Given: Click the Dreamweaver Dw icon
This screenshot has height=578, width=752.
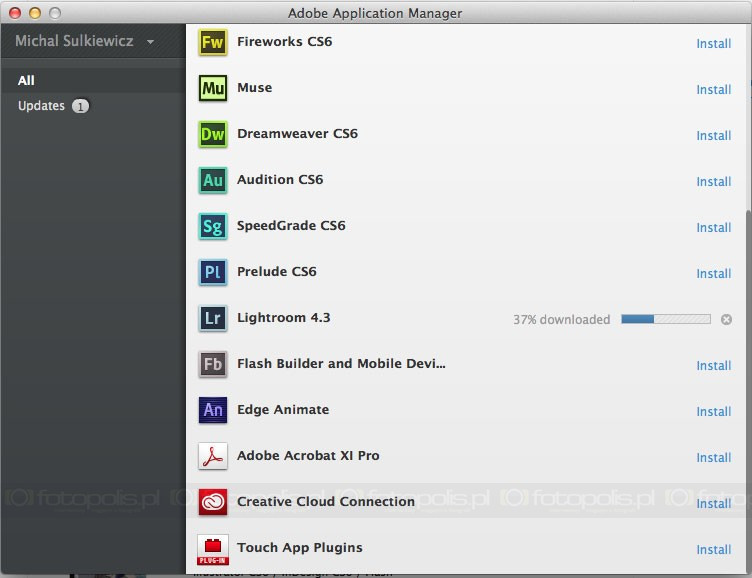Looking at the screenshot, I should click(x=212, y=134).
